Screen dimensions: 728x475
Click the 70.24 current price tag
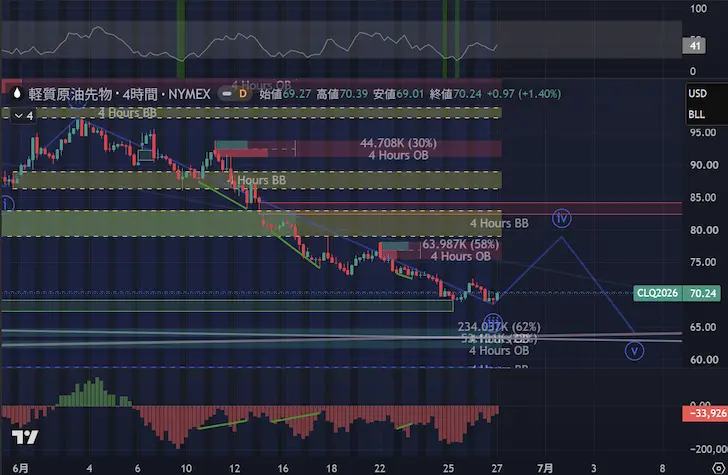tap(702, 293)
